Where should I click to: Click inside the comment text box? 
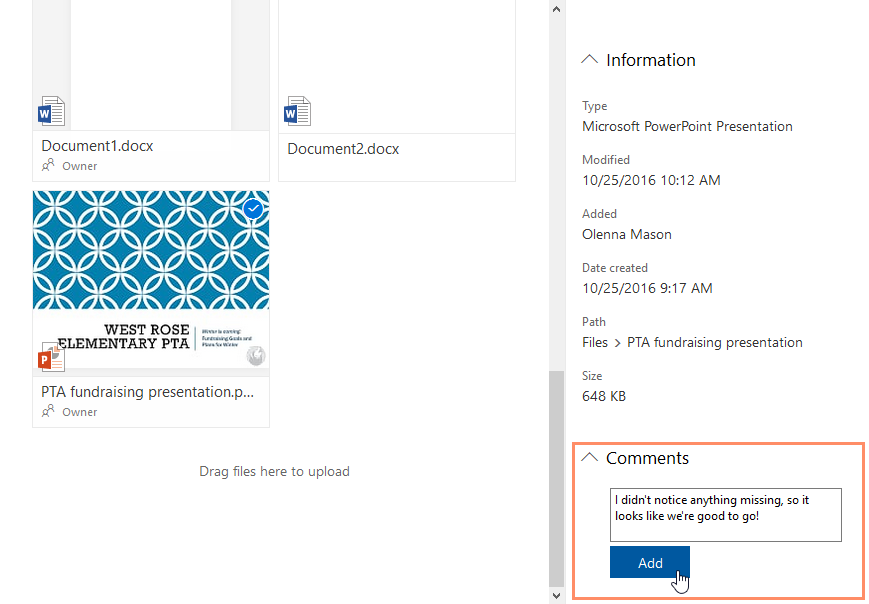click(x=725, y=514)
